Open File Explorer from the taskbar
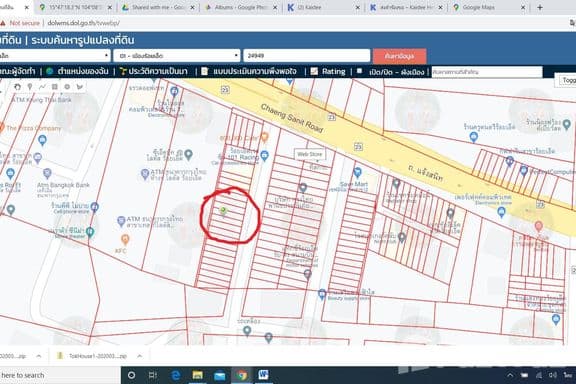This screenshot has width=576, height=384. [x=197, y=375]
